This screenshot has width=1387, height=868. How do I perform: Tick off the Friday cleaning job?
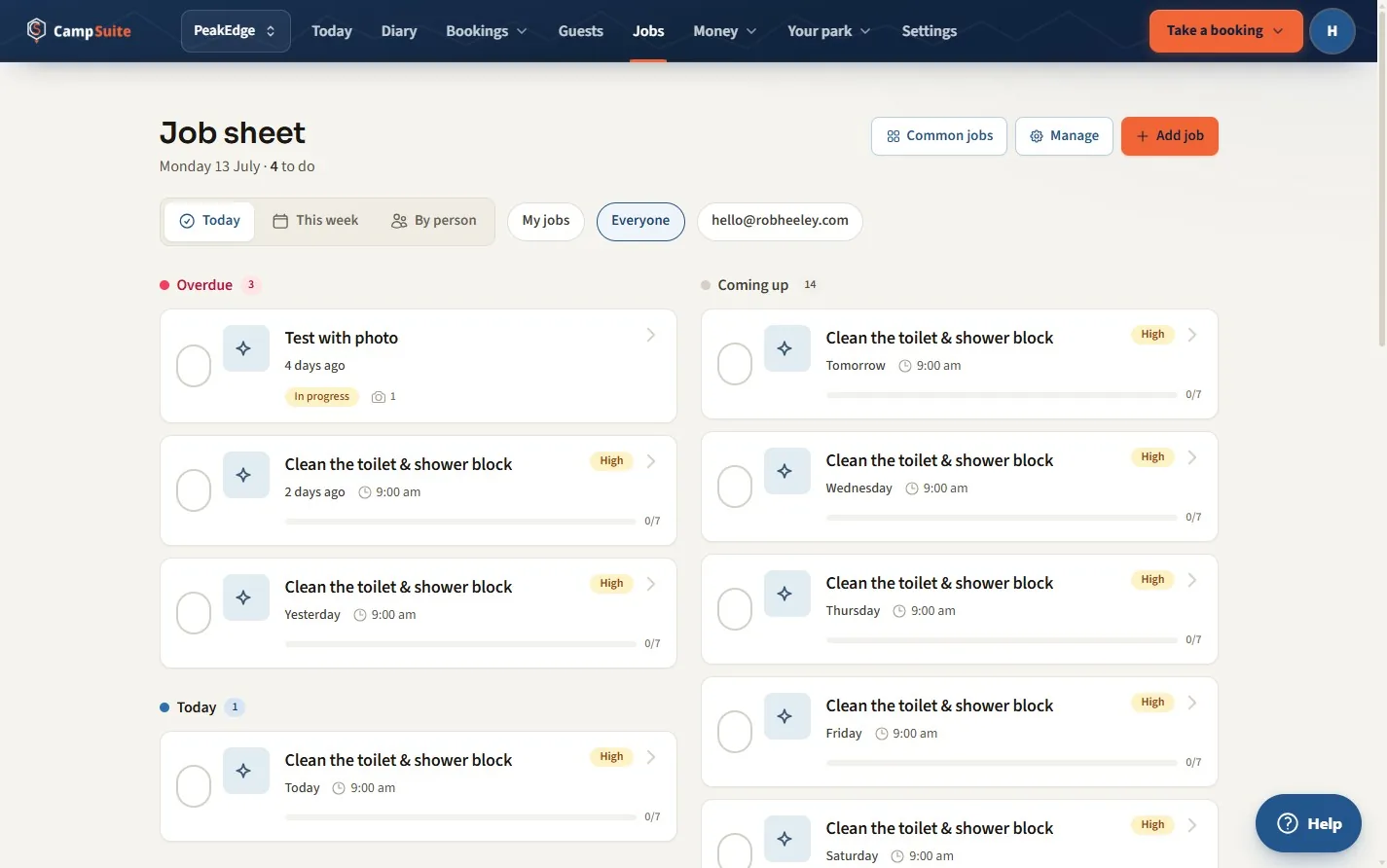pos(735,732)
